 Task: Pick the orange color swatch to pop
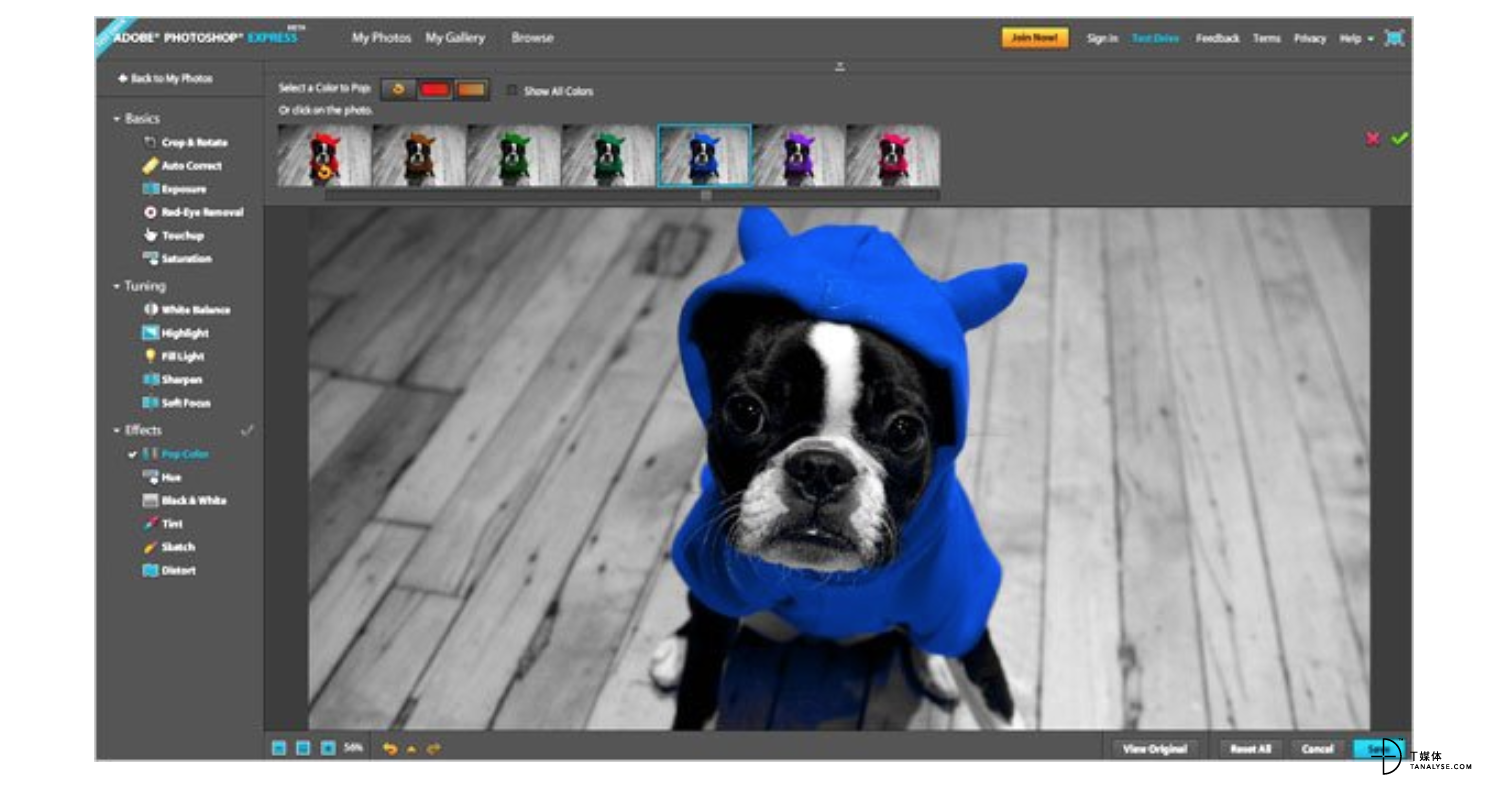point(471,90)
